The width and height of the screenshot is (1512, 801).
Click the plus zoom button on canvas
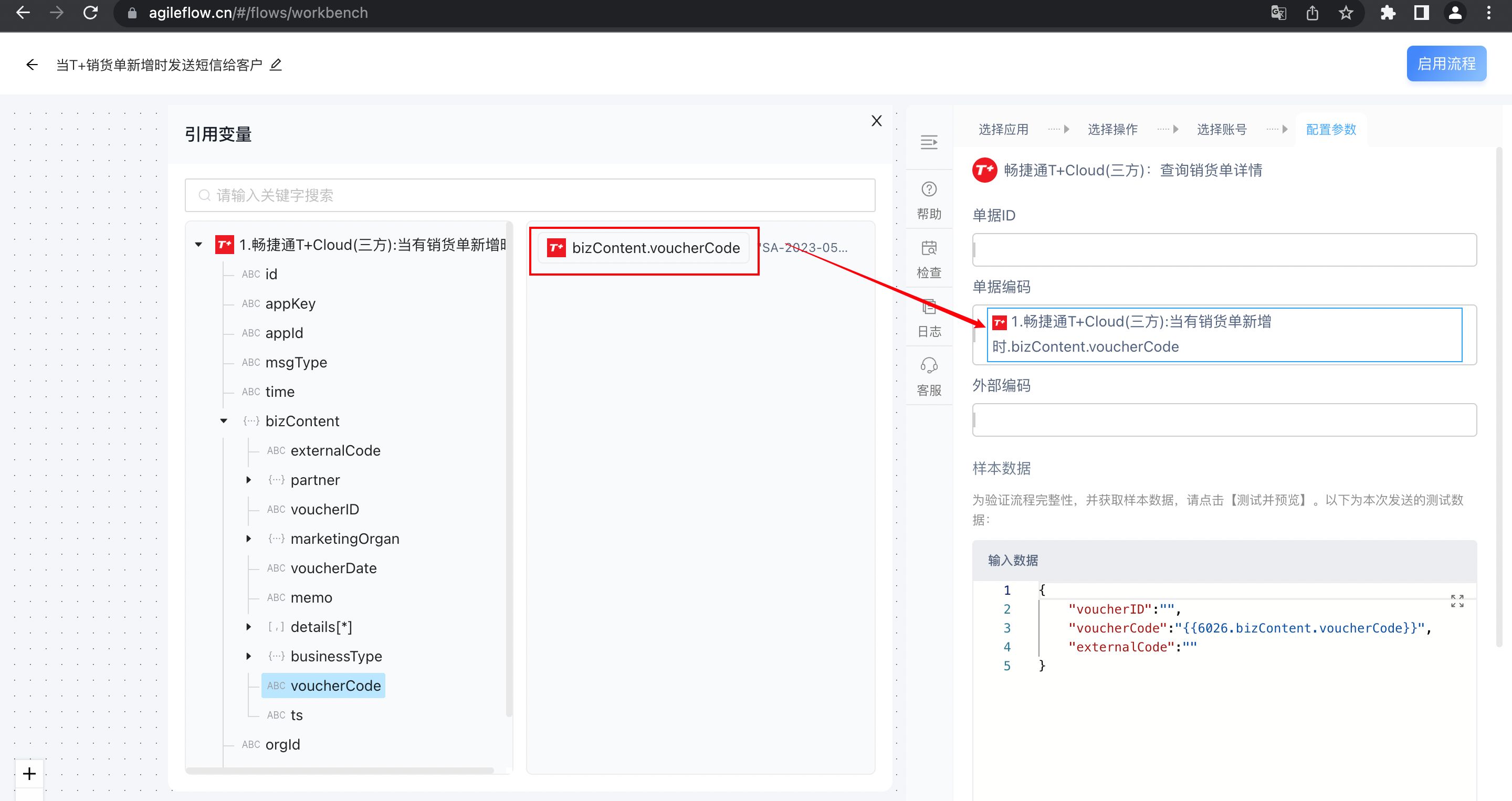(x=29, y=773)
